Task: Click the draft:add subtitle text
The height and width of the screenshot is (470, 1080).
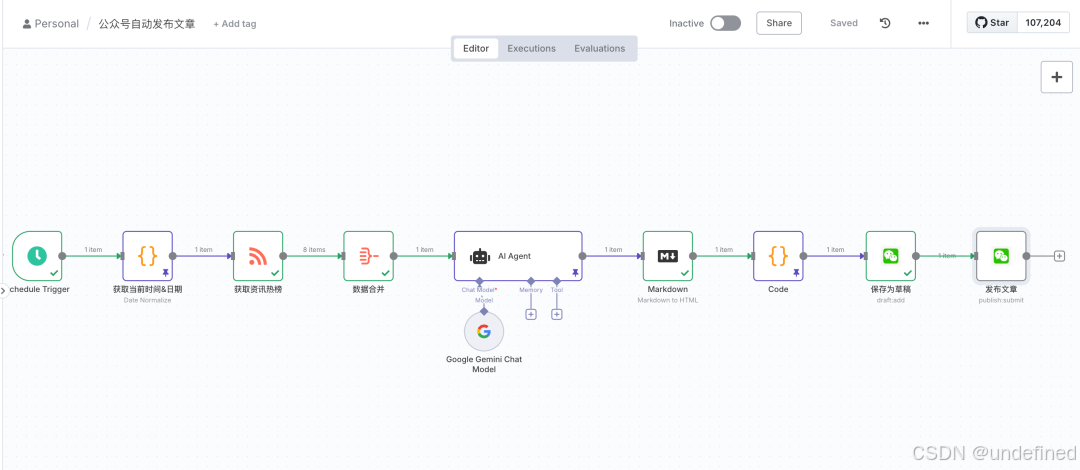Action: (x=891, y=300)
